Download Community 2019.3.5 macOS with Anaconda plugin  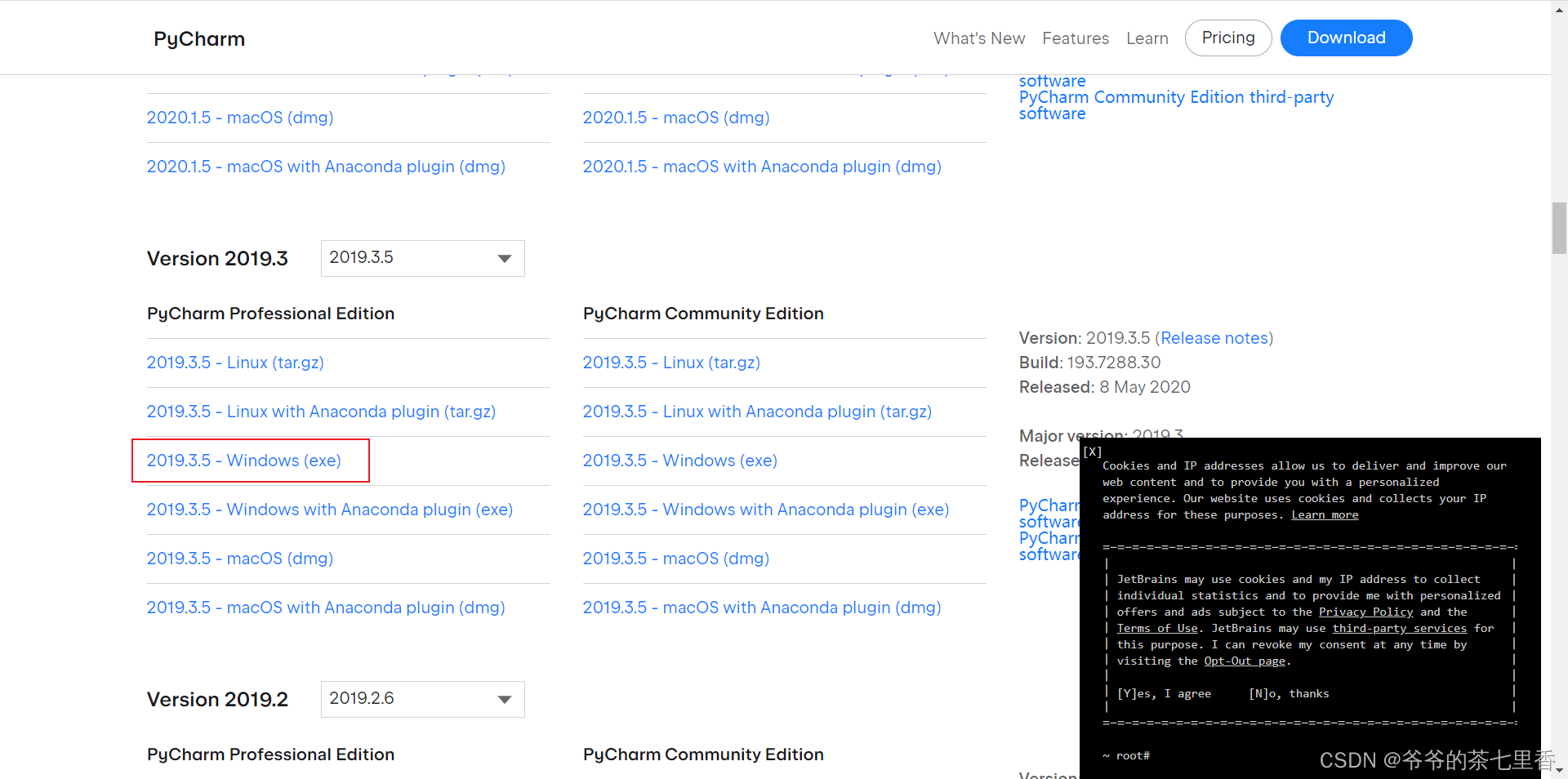(x=762, y=608)
